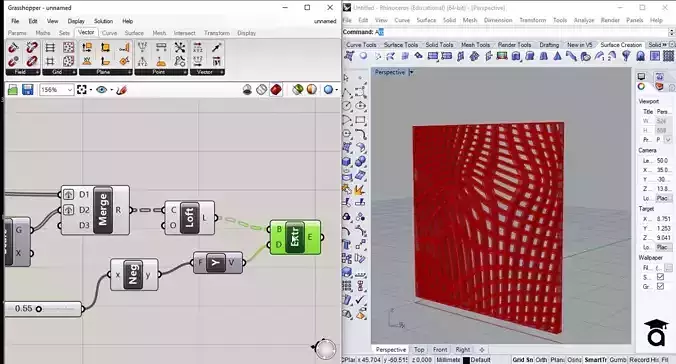Select the Rhino pointer select tool

[x=346, y=78]
